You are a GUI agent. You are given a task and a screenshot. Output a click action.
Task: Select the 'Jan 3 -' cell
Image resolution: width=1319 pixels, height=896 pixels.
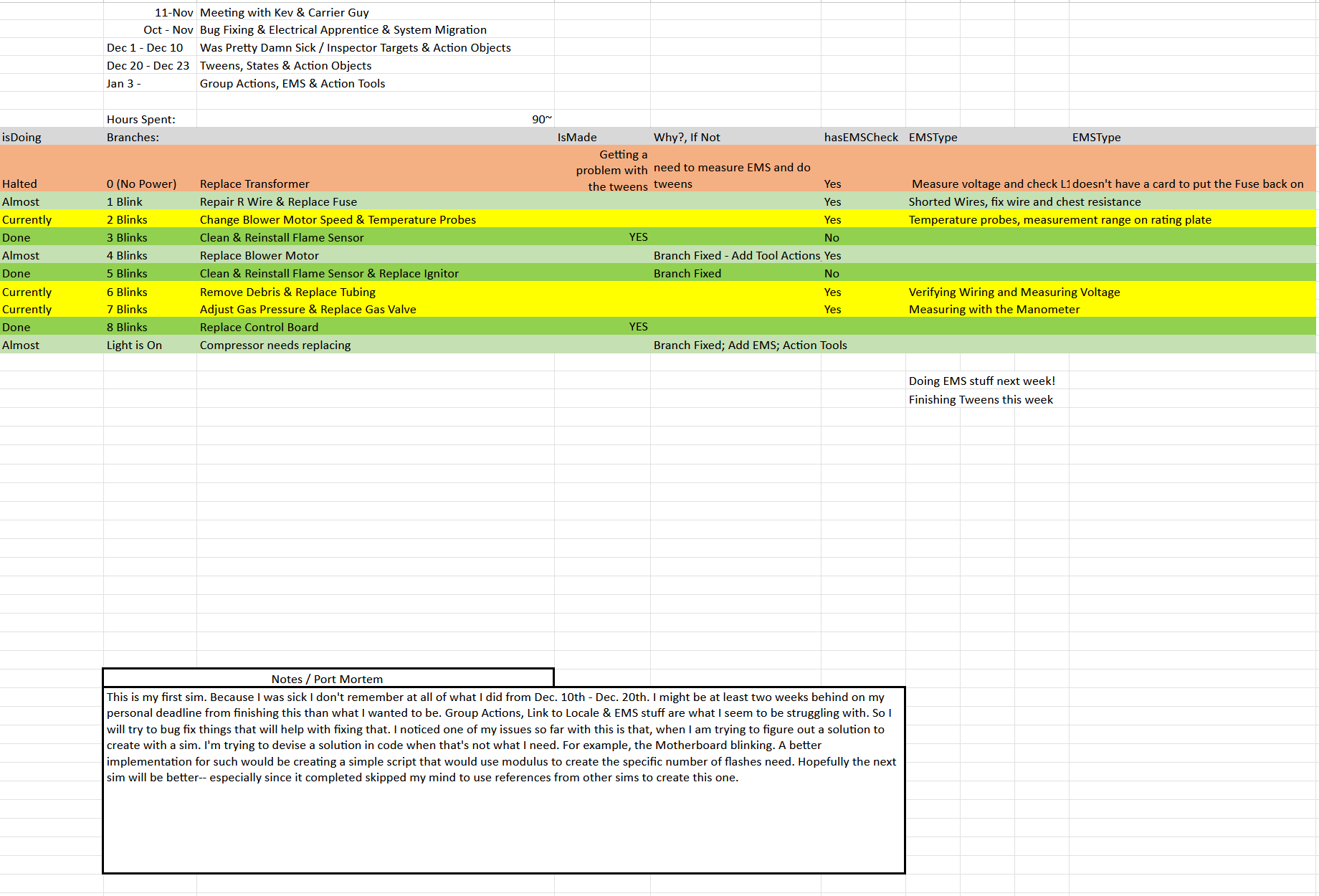[x=150, y=83]
